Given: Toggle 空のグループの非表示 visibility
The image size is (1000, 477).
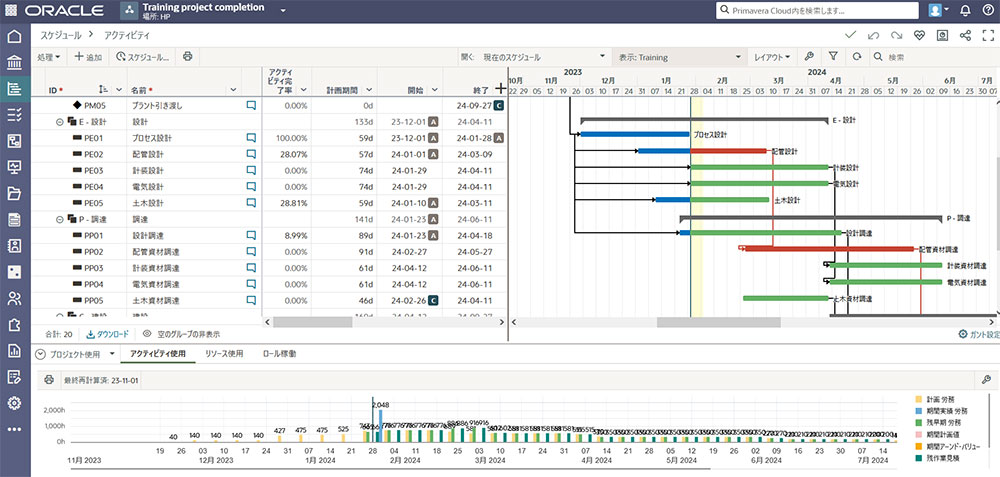Looking at the screenshot, I should pyautogui.click(x=182, y=334).
